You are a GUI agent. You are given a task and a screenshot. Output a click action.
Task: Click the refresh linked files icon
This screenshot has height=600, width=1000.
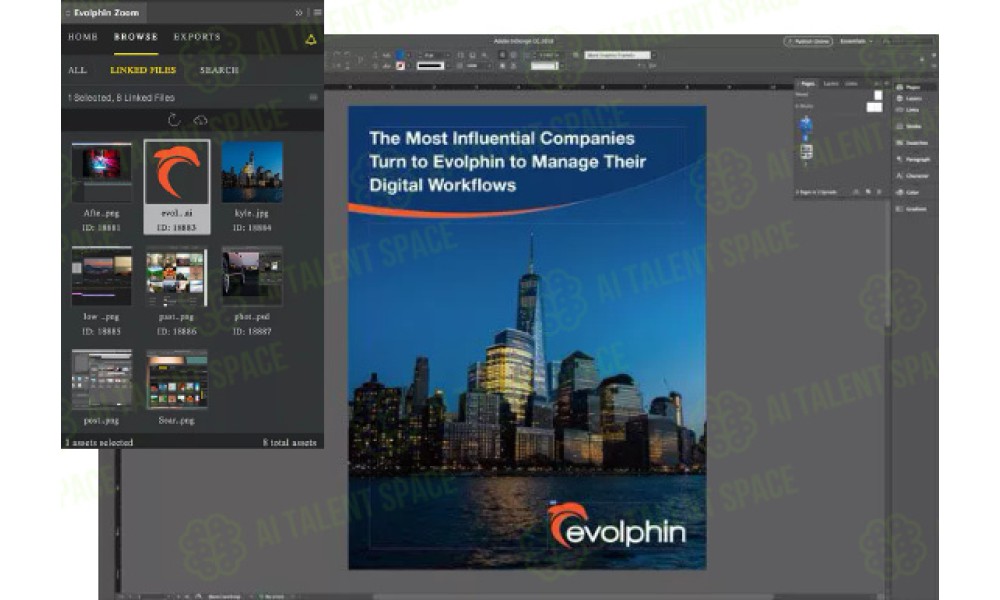tap(174, 120)
